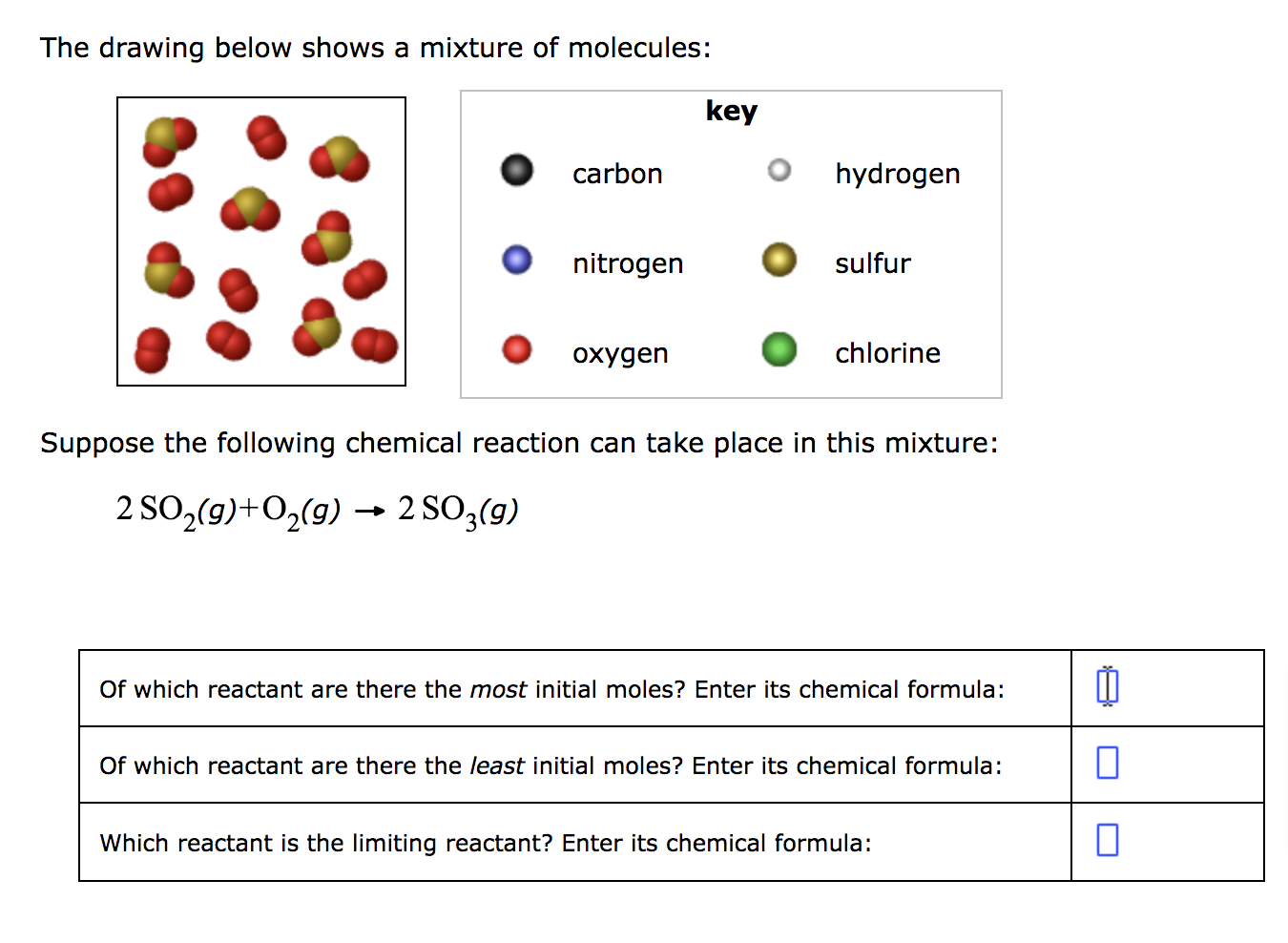This screenshot has width=1288, height=943.
Task: Click the word sulfur in the key
Action: [872, 262]
